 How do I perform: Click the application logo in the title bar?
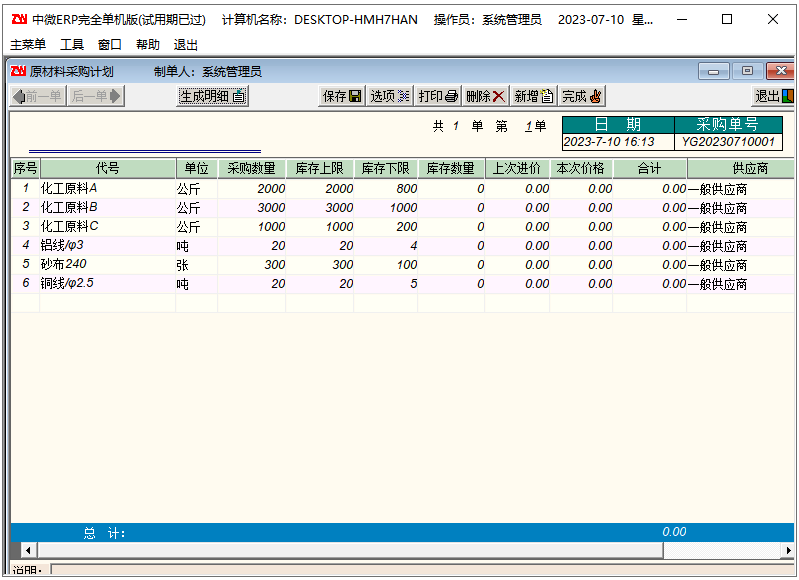(x=19, y=19)
